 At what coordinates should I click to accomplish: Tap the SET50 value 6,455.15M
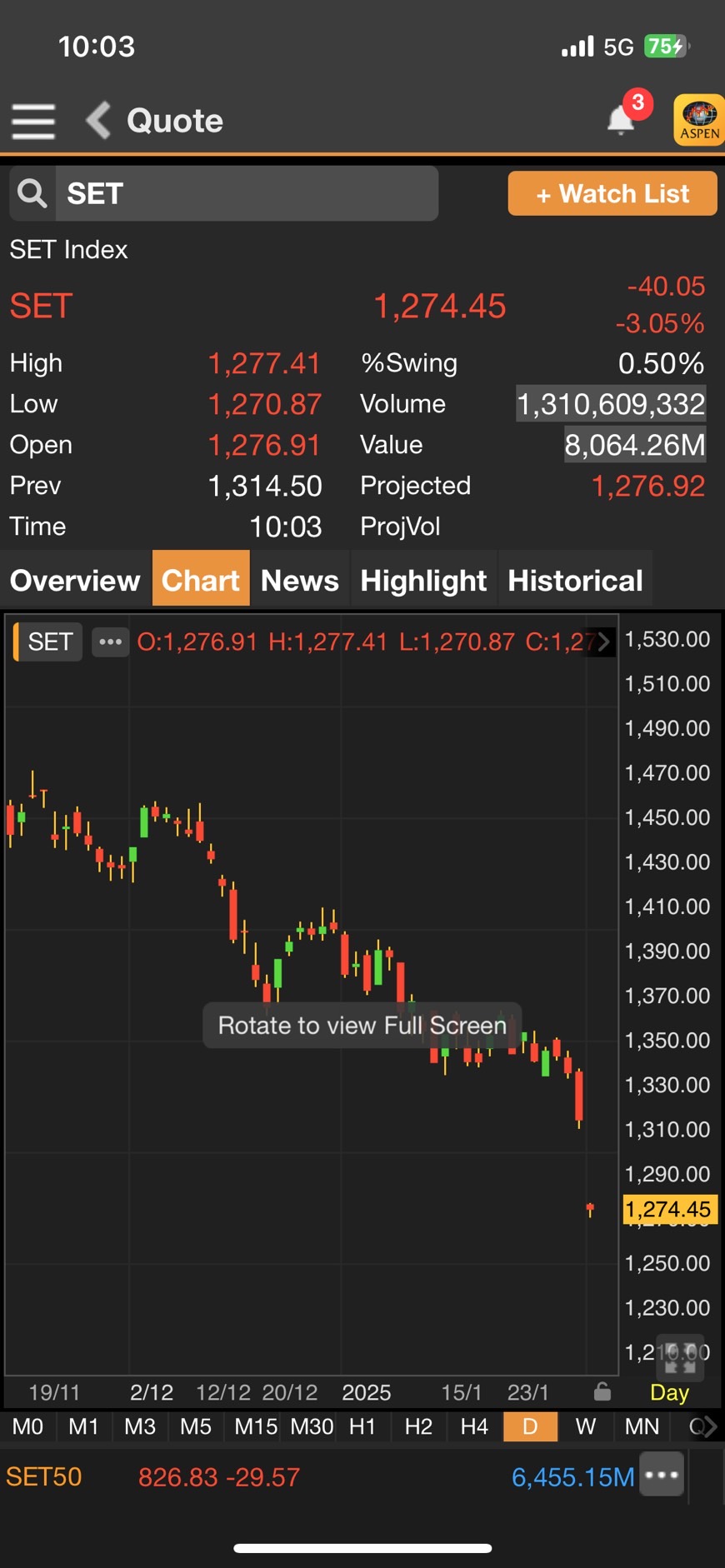click(x=572, y=1477)
